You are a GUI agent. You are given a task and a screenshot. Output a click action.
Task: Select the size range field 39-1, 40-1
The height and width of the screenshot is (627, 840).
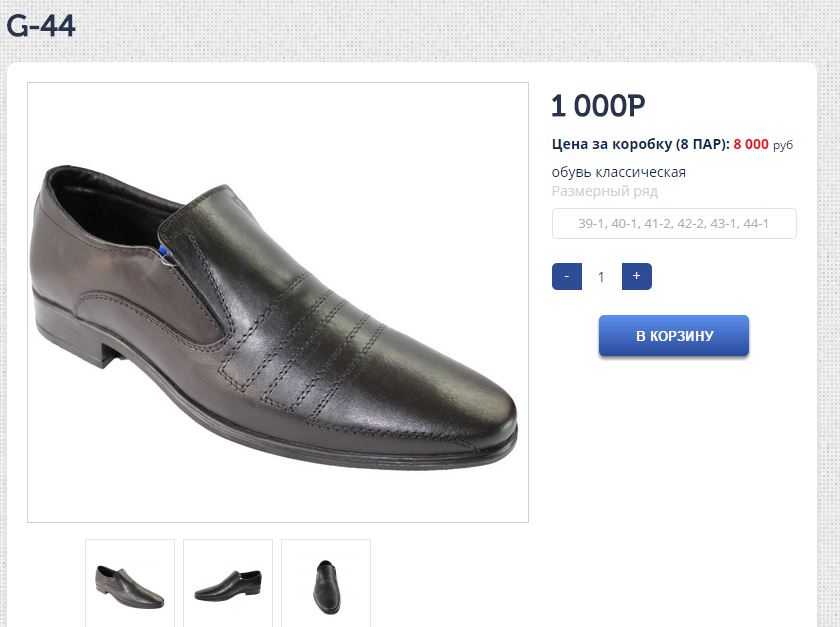pyautogui.click(x=674, y=224)
